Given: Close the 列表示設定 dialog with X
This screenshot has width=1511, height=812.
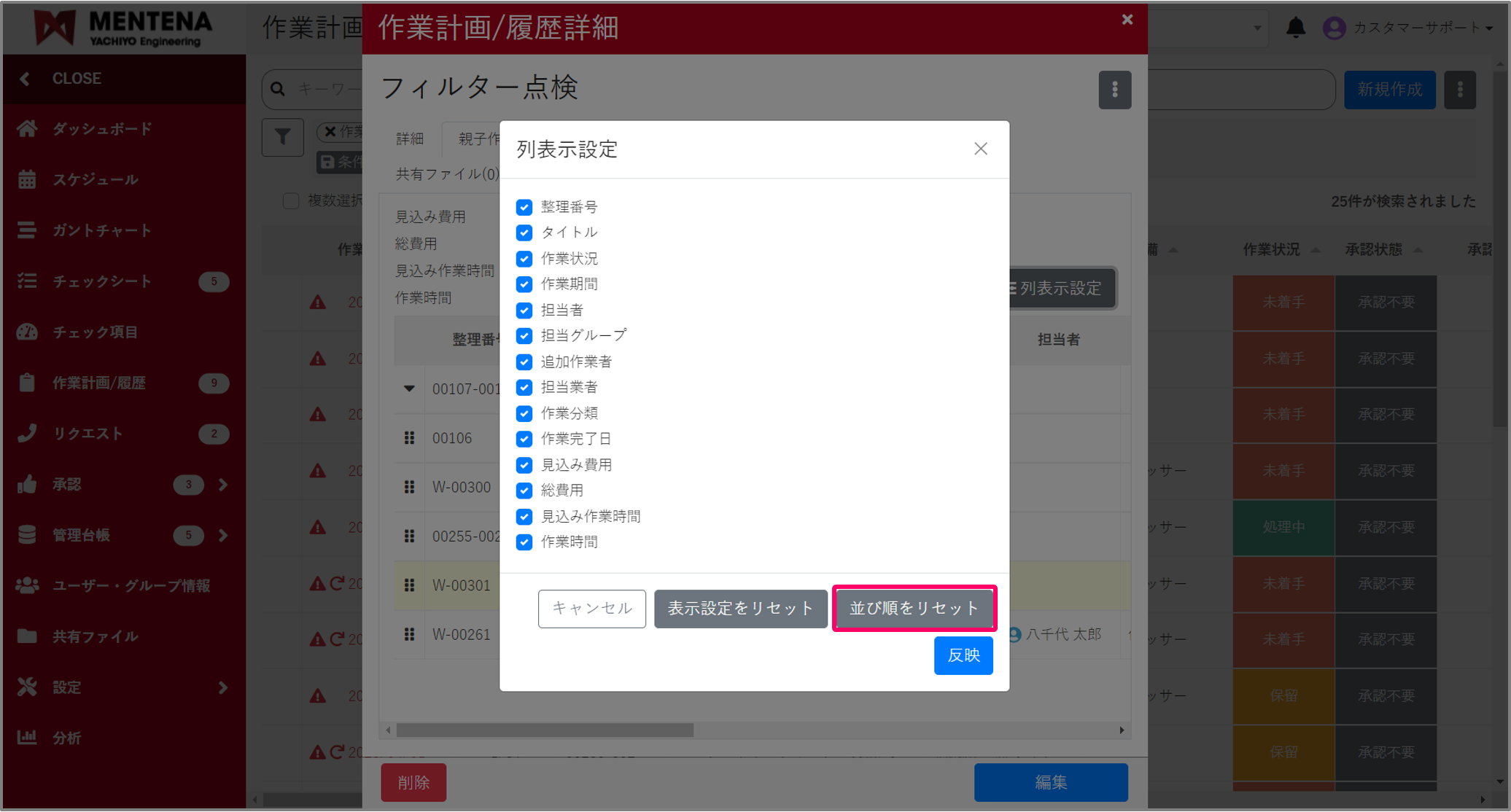Looking at the screenshot, I should click(x=980, y=149).
